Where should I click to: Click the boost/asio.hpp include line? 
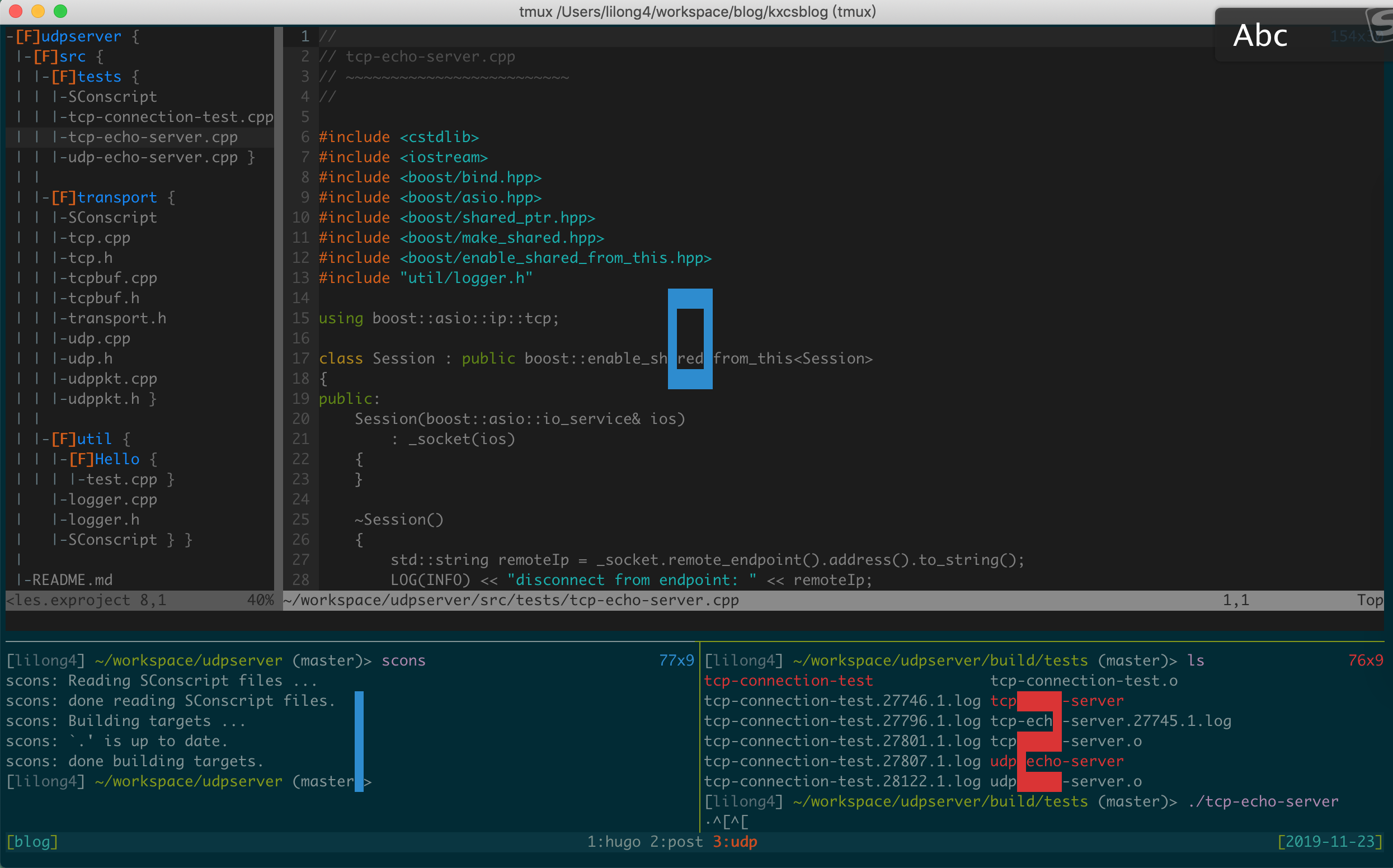tap(430, 197)
